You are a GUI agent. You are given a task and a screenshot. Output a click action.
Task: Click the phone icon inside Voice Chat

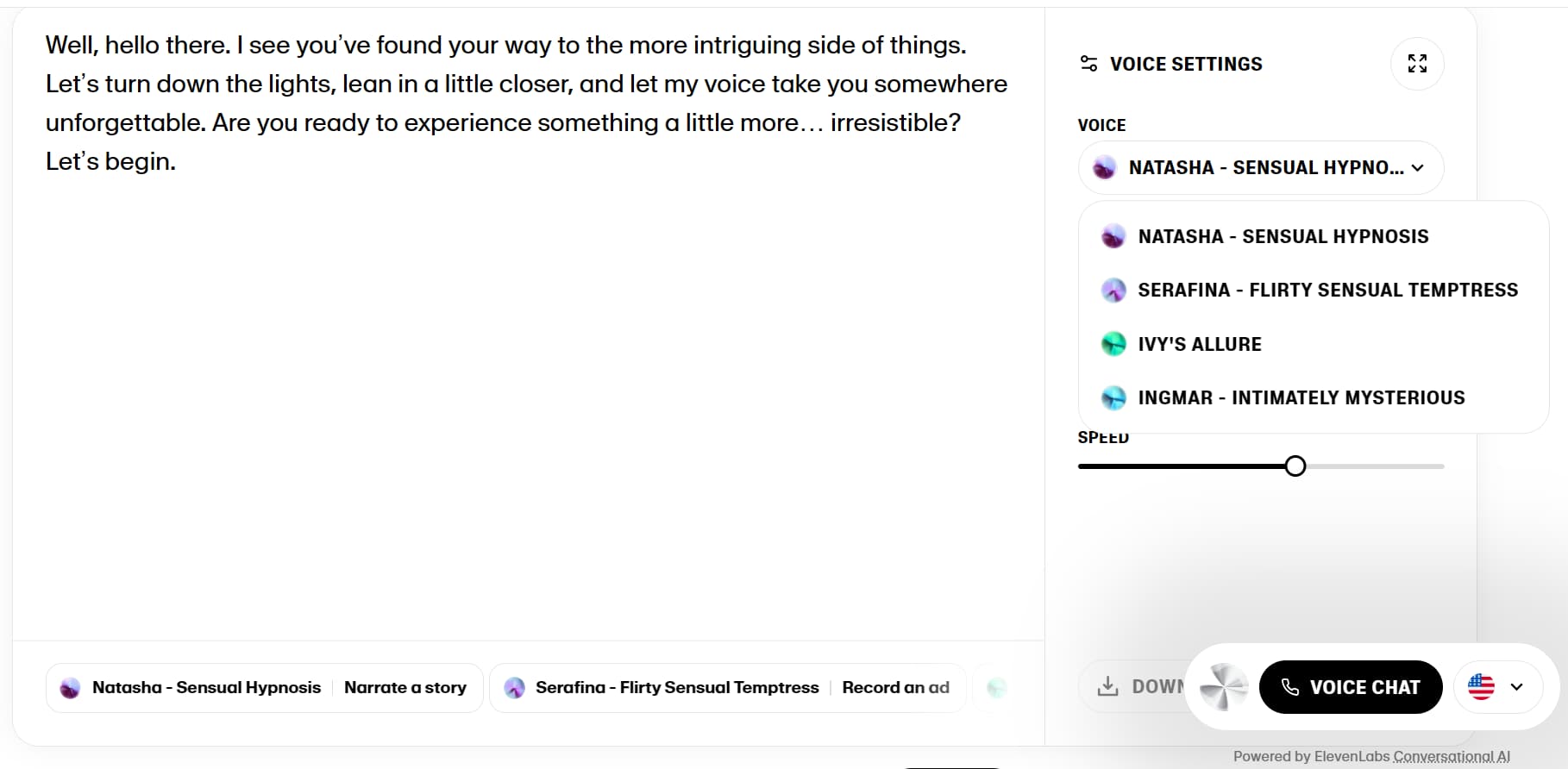pyautogui.click(x=1290, y=687)
